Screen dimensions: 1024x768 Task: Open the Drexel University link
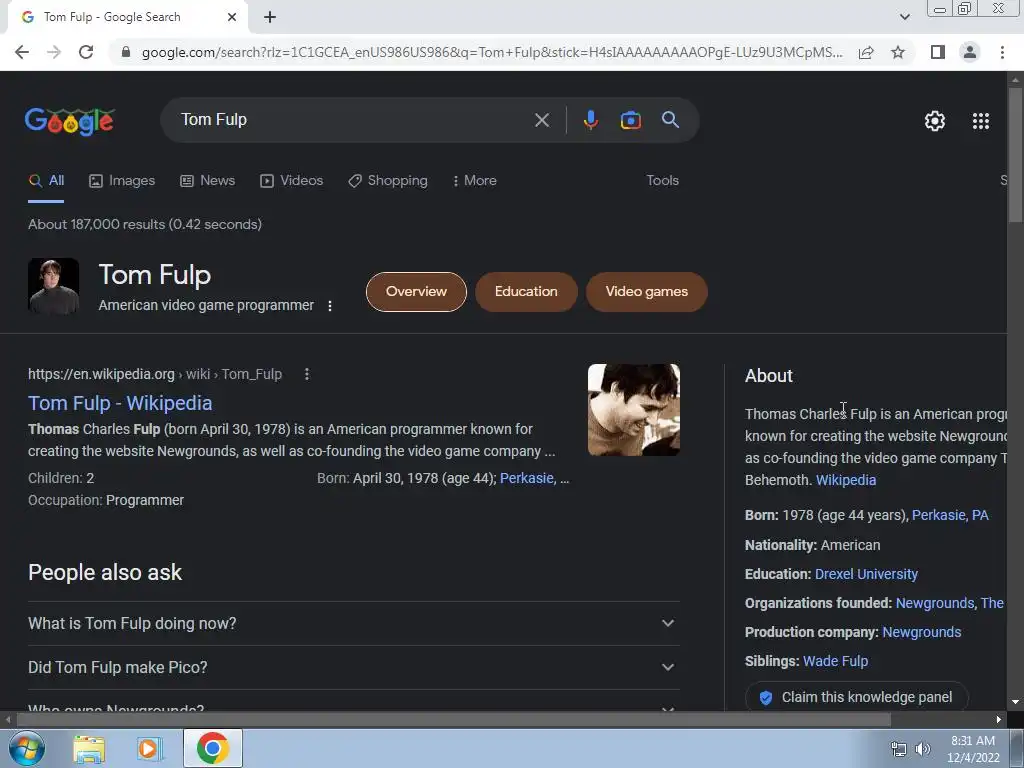coord(866,575)
